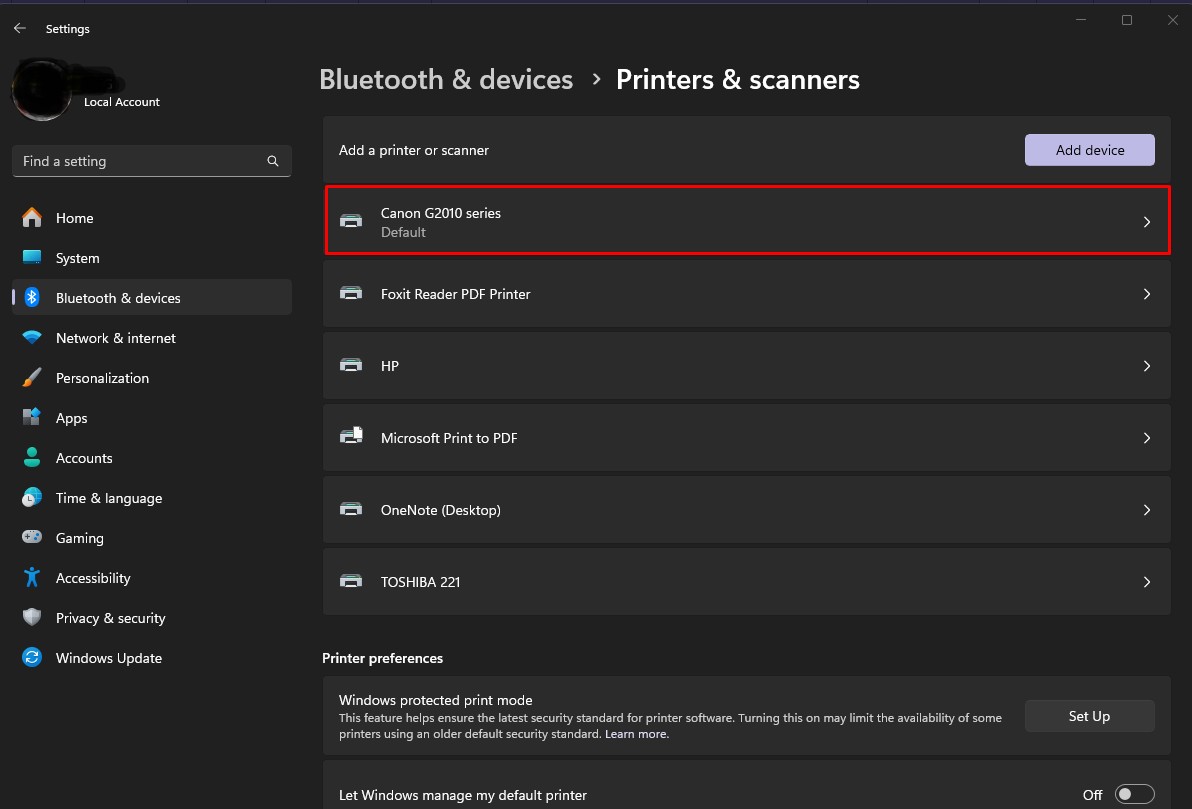Click the Accounts person icon
Viewport: 1192px width, 809px height.
pos(32,458)
